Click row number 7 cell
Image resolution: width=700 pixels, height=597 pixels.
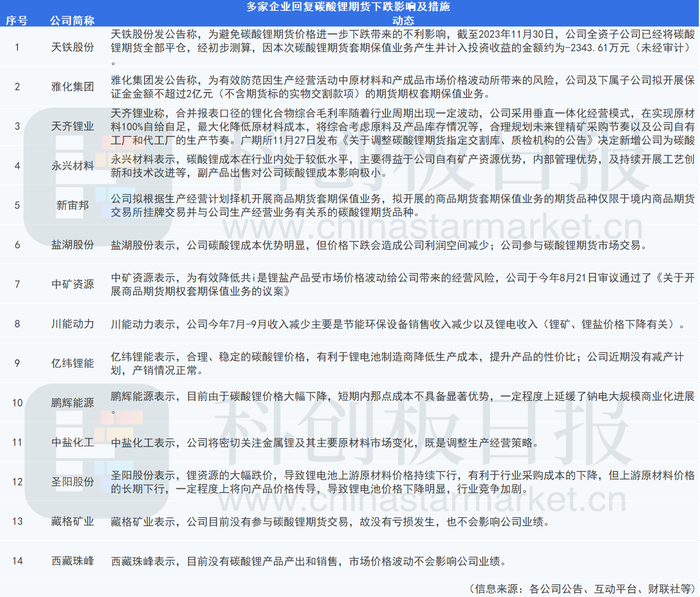(x=17, y=284)
